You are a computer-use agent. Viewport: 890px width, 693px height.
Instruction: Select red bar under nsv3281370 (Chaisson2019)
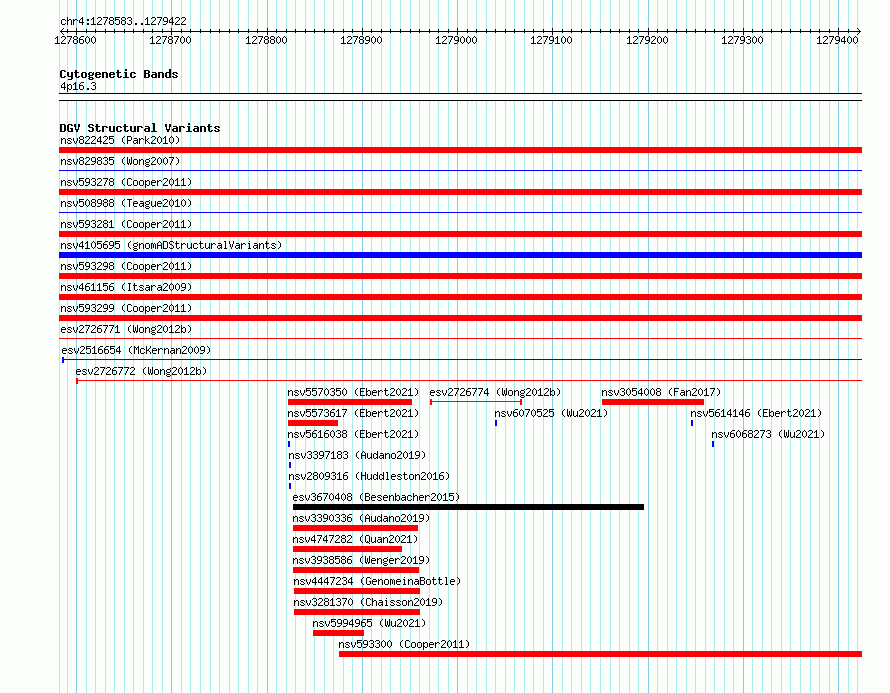[356, 612]
